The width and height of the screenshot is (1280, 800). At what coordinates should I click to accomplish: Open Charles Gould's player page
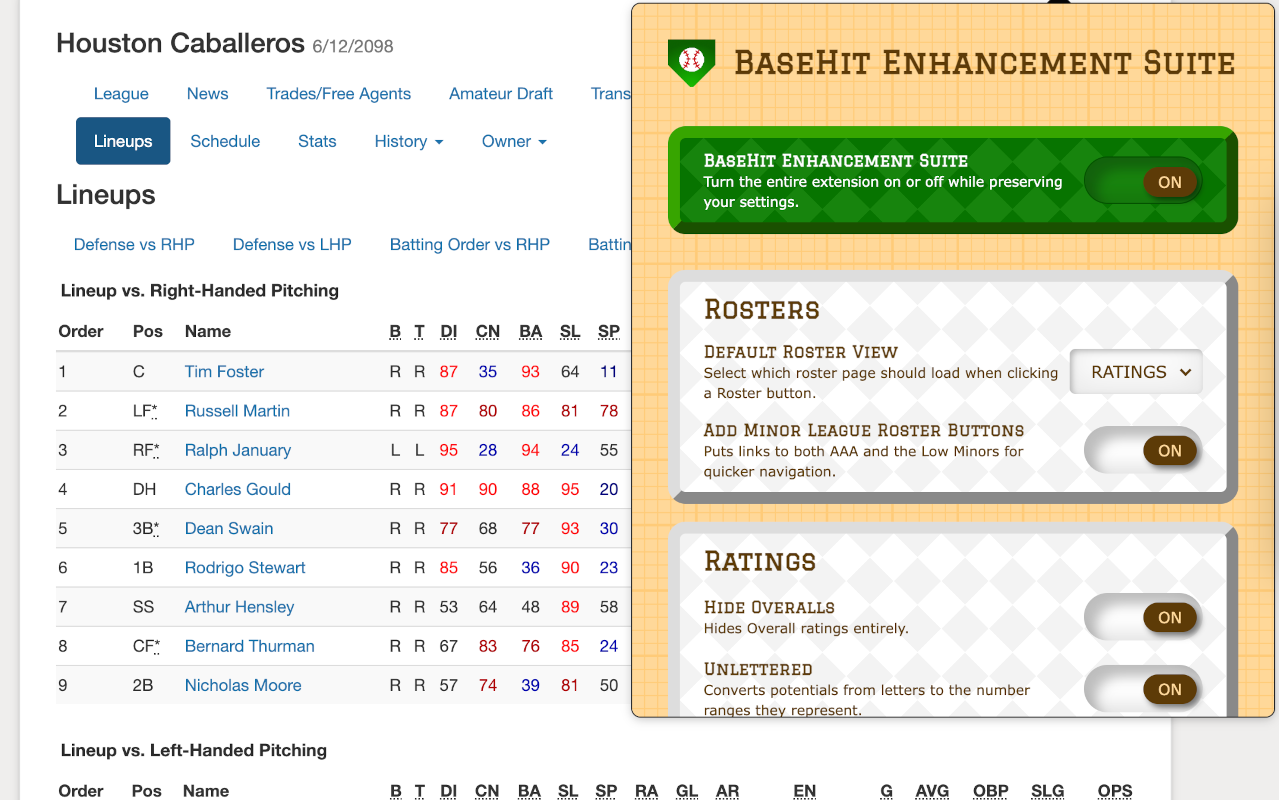[x=237, y=489]
